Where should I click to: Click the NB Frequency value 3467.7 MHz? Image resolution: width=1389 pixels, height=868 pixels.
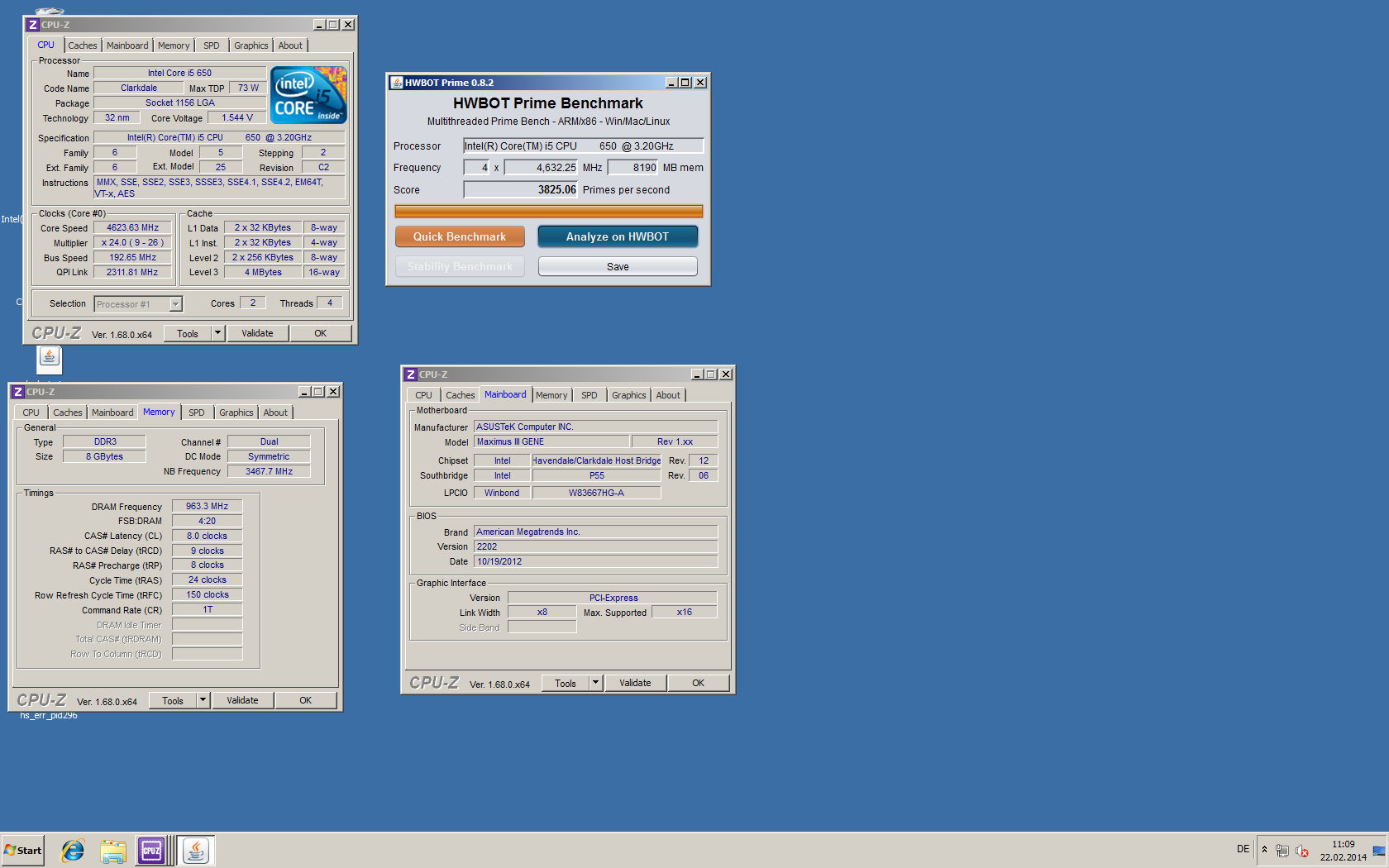click(269, 471)
